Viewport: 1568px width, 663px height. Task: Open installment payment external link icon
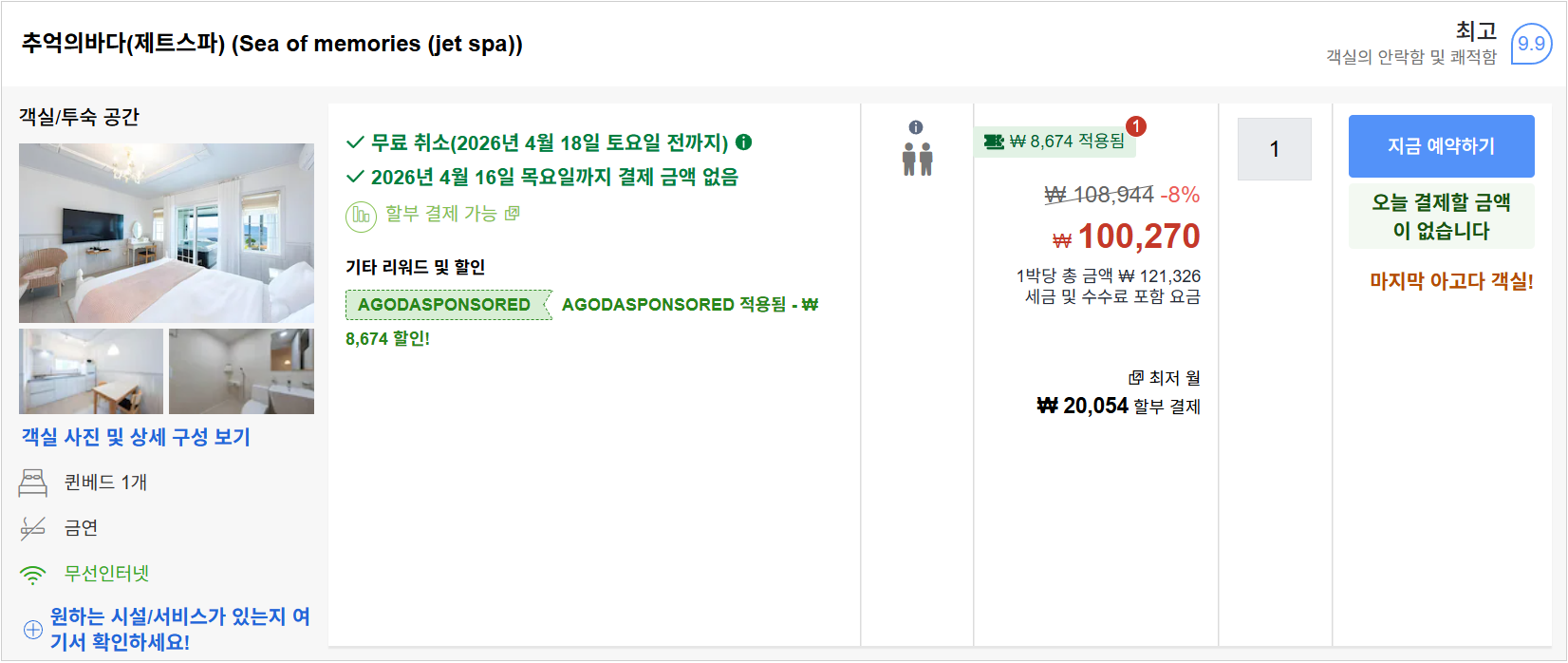pos(513,214)
